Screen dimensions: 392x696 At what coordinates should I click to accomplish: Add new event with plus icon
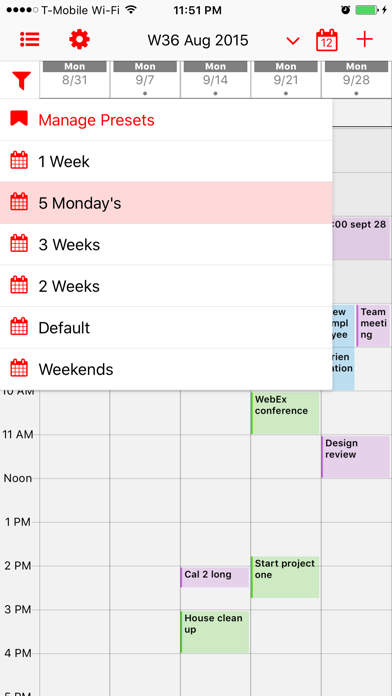click(x=364, y=40)
